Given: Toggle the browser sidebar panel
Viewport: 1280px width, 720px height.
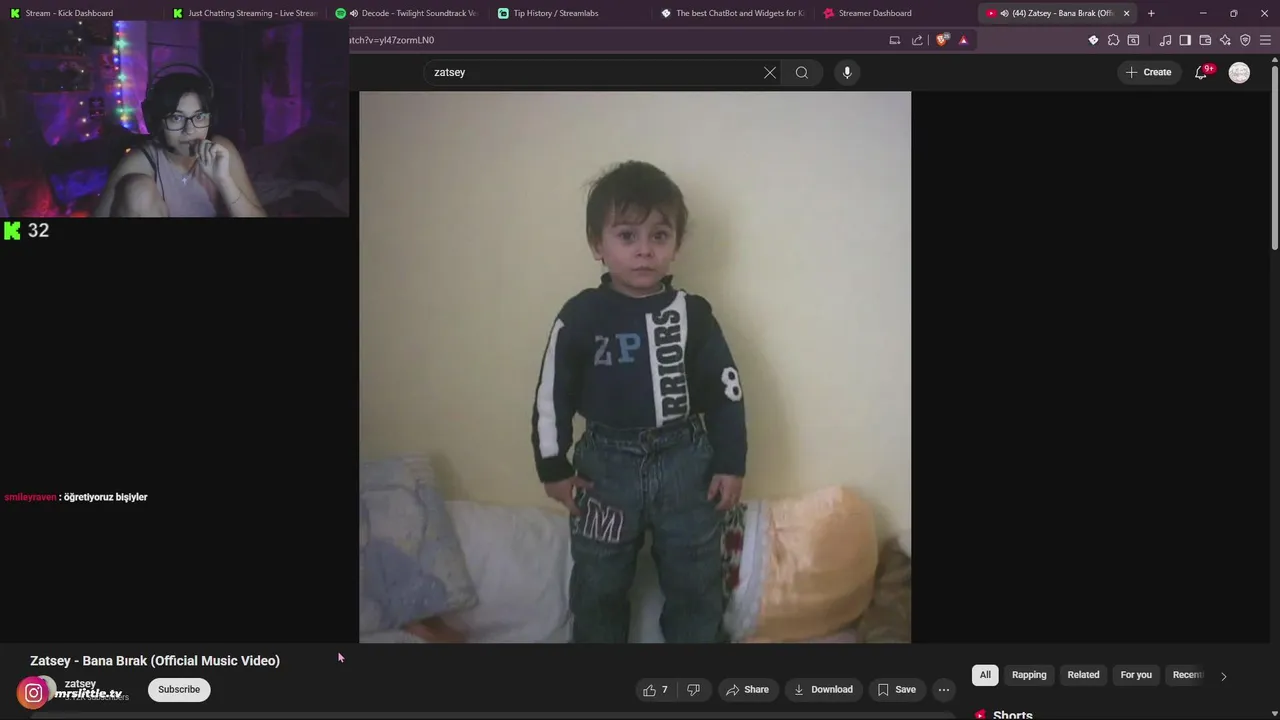Looking at the screenshot, I should coord(1185,40).
